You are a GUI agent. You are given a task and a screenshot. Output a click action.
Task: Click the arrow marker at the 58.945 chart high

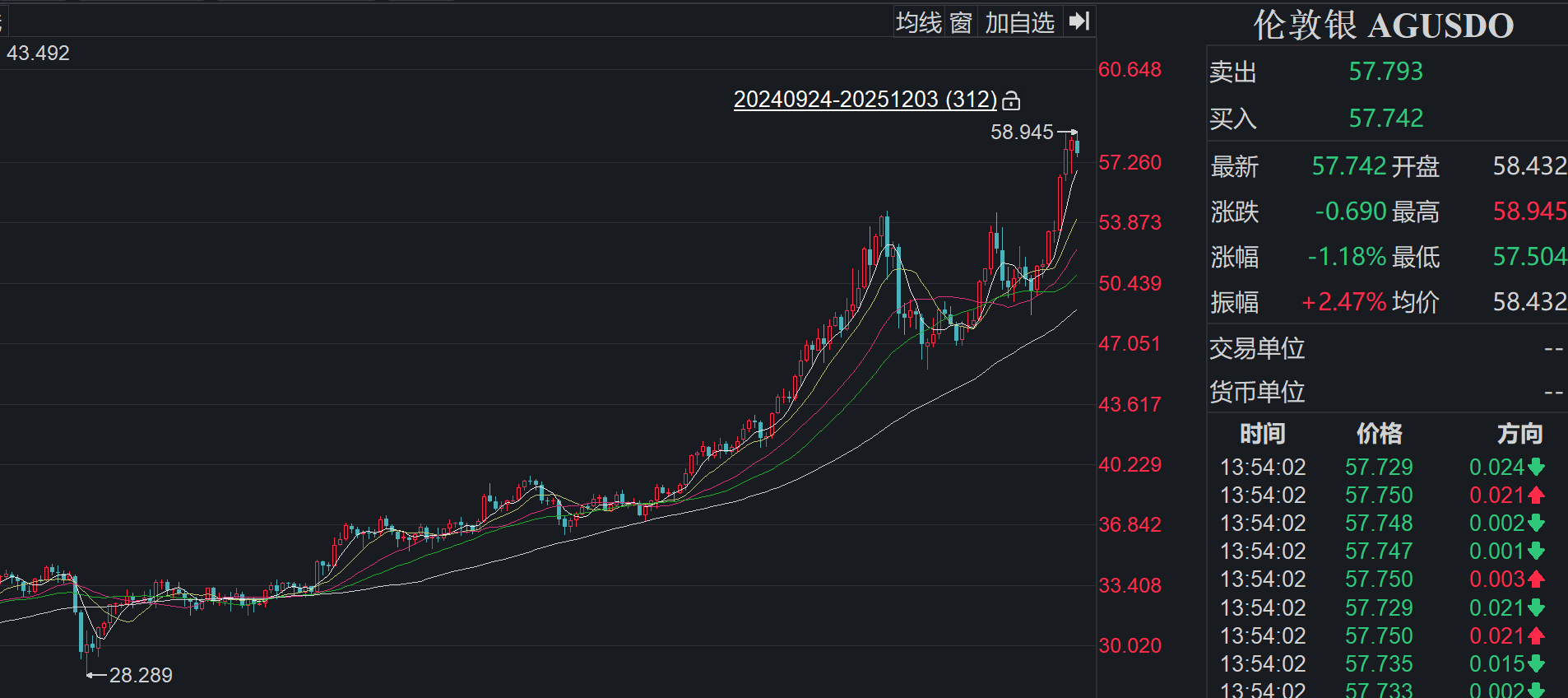coord(1067,132)
